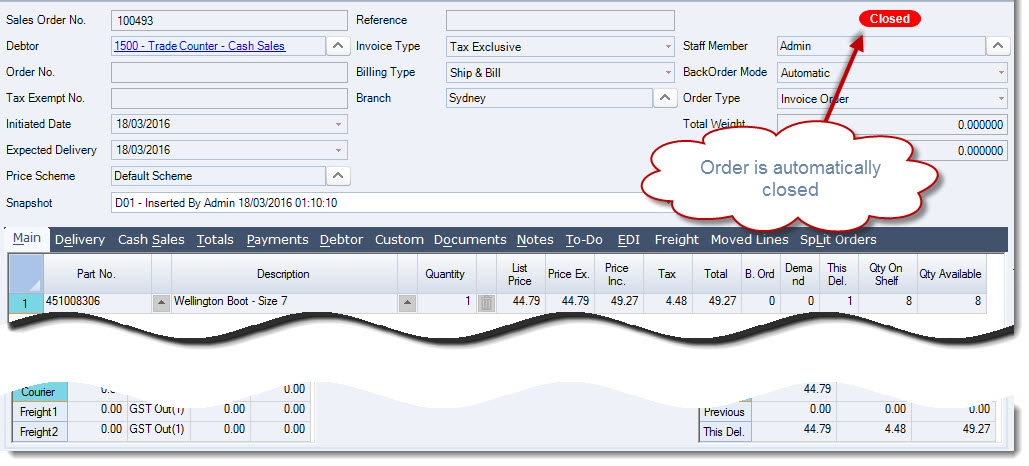Open the Split Orders tab

838,240
